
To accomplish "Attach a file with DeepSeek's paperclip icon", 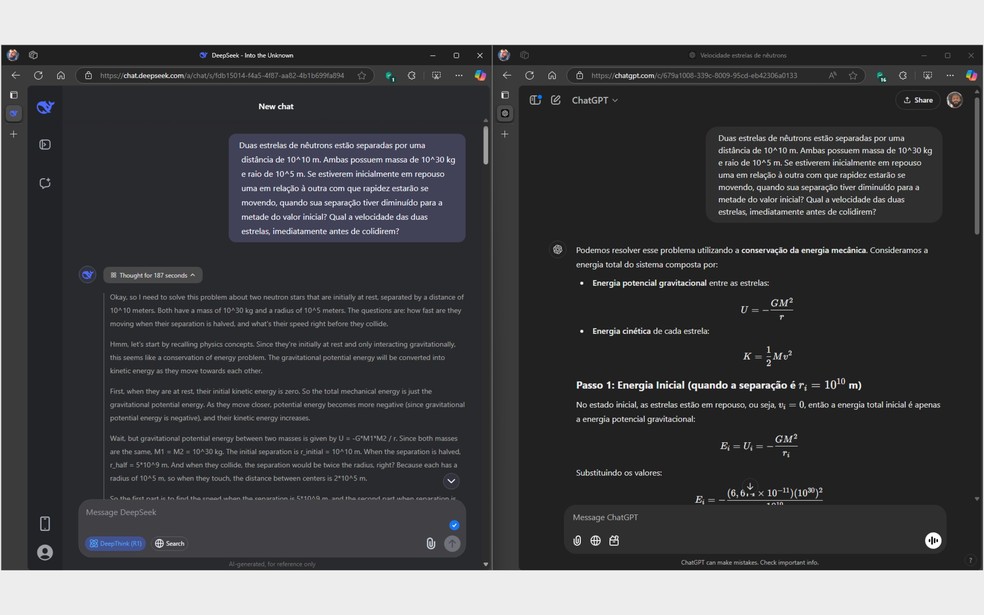I will point(431,543).
